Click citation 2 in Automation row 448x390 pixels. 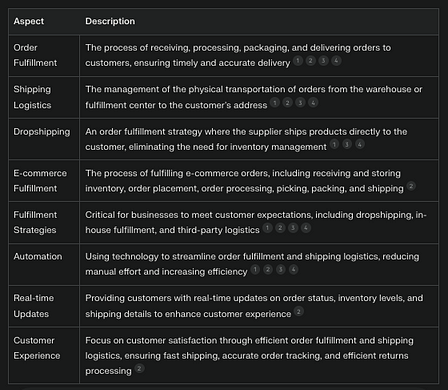click(268, 270)
